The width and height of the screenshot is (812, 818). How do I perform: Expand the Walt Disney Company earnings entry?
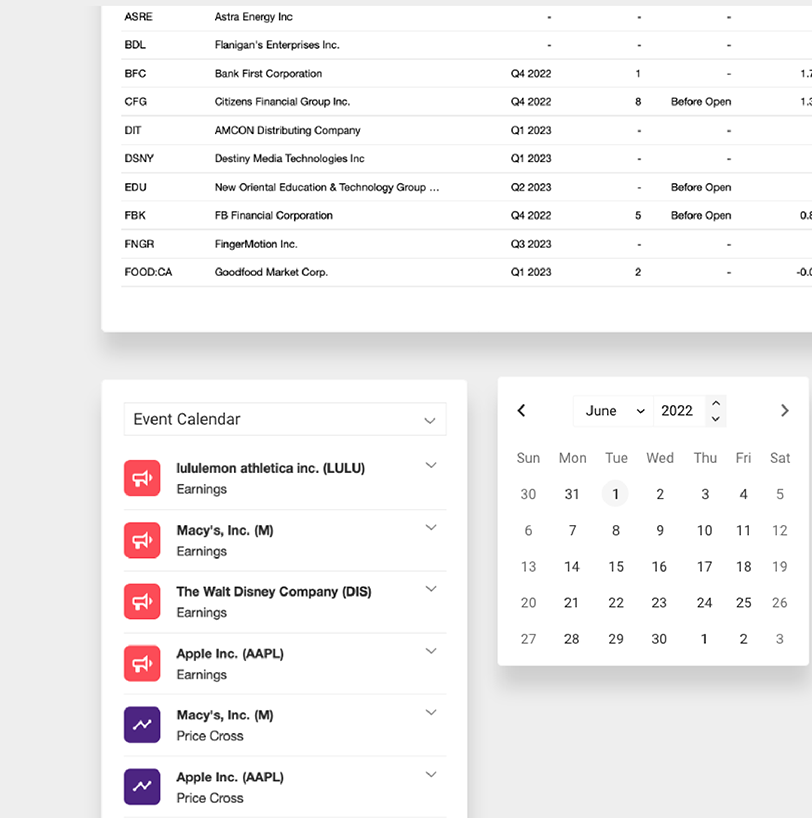tap(431, 589)
